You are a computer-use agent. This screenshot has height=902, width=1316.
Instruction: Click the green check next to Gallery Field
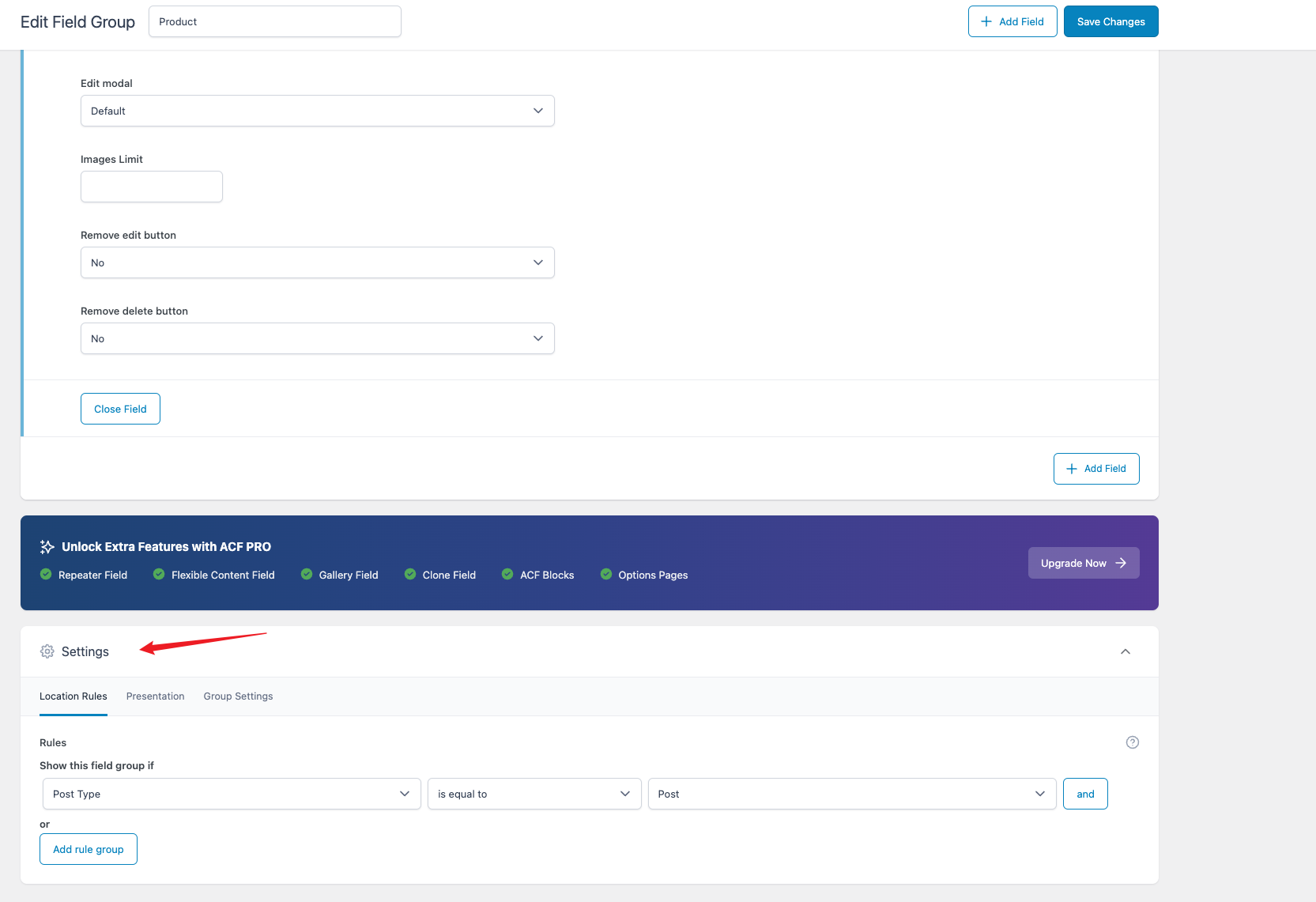(307, 575)
